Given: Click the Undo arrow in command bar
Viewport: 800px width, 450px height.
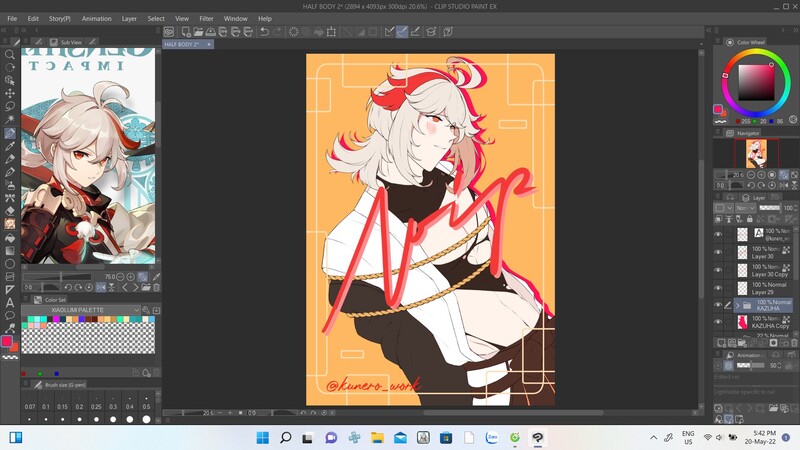Looking at the screenshot, I should tap(264, 32).
